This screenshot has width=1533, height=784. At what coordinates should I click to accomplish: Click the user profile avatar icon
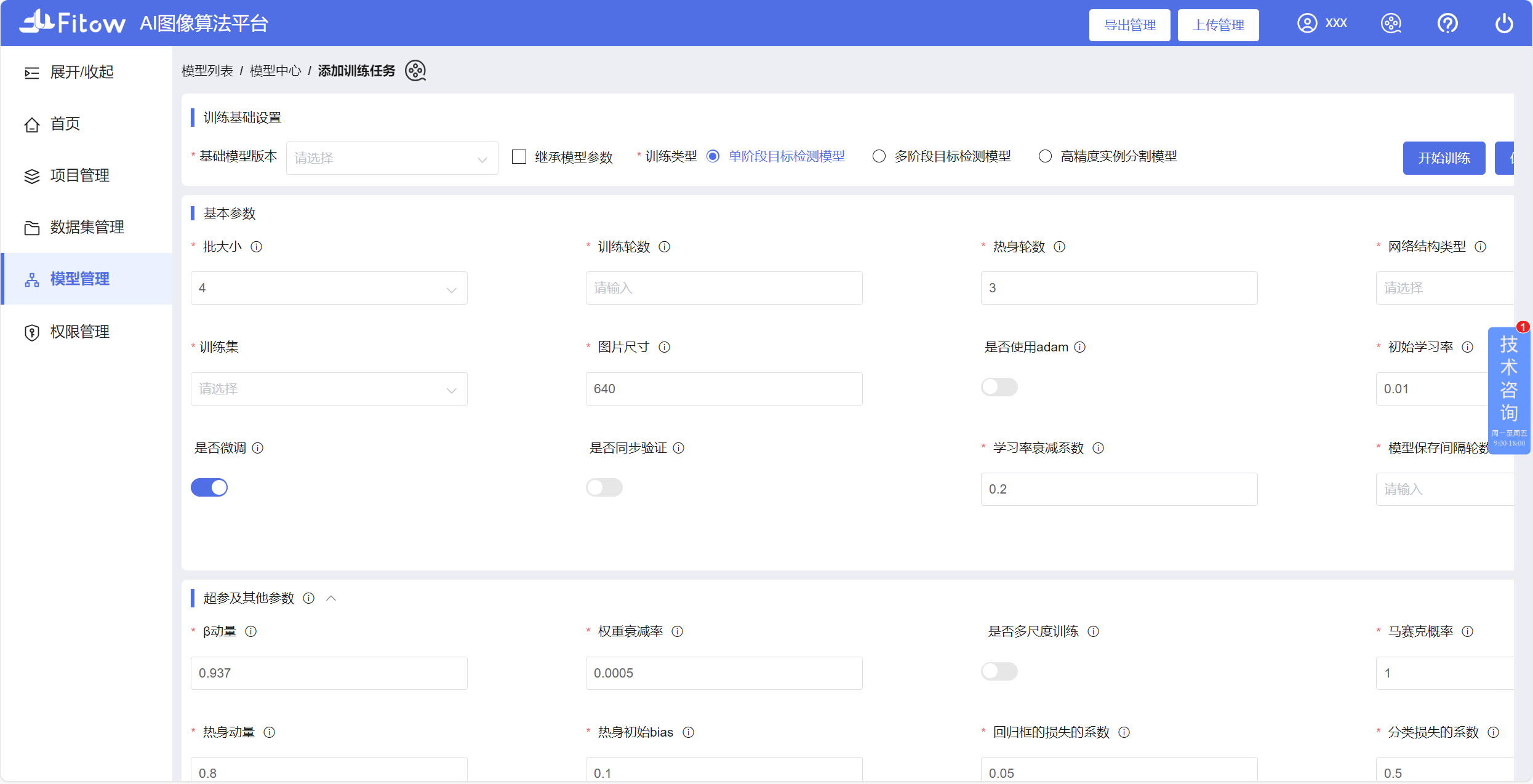(1307, 23)
